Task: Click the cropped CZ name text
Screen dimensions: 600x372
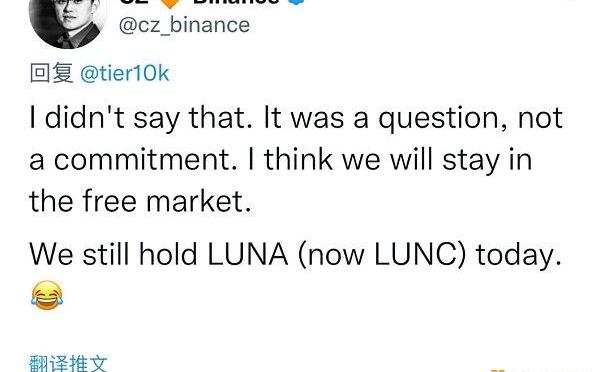Action: pos(134,2)
